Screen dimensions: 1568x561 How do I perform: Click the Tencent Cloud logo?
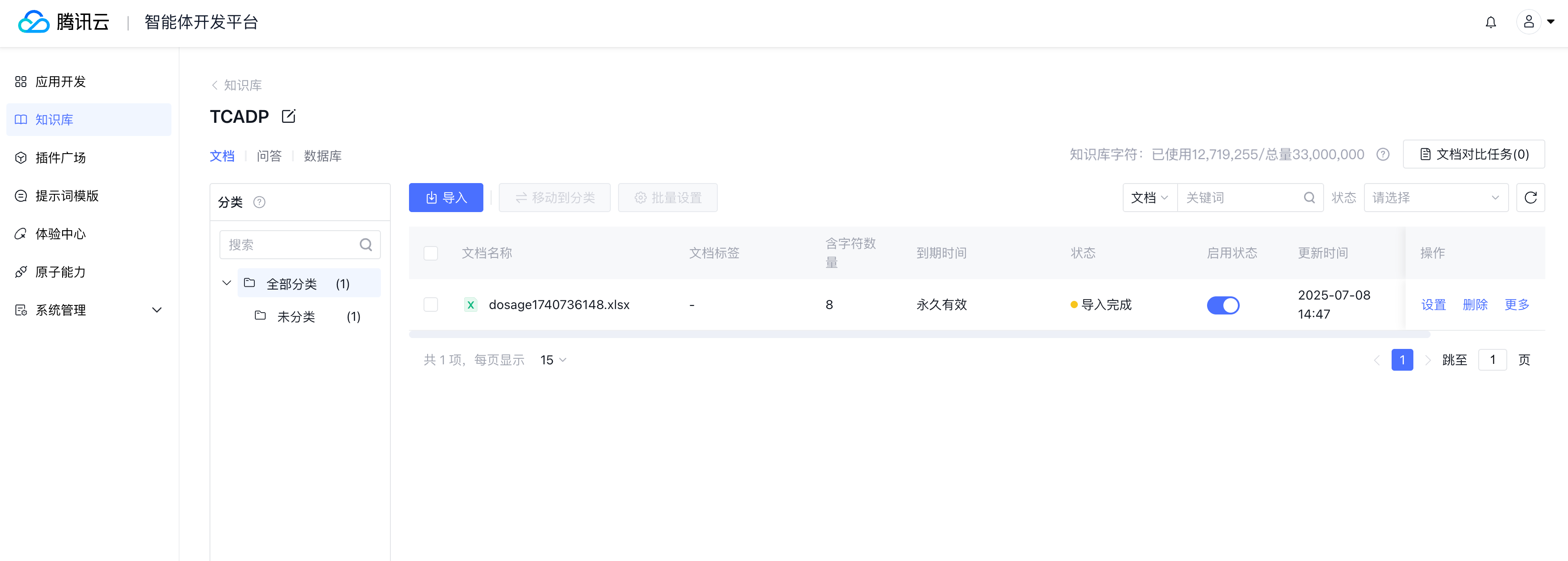coord(63,23)
